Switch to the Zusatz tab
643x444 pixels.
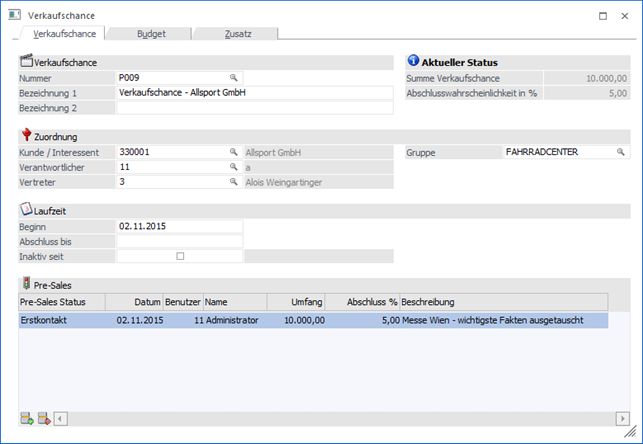[236, 34]
